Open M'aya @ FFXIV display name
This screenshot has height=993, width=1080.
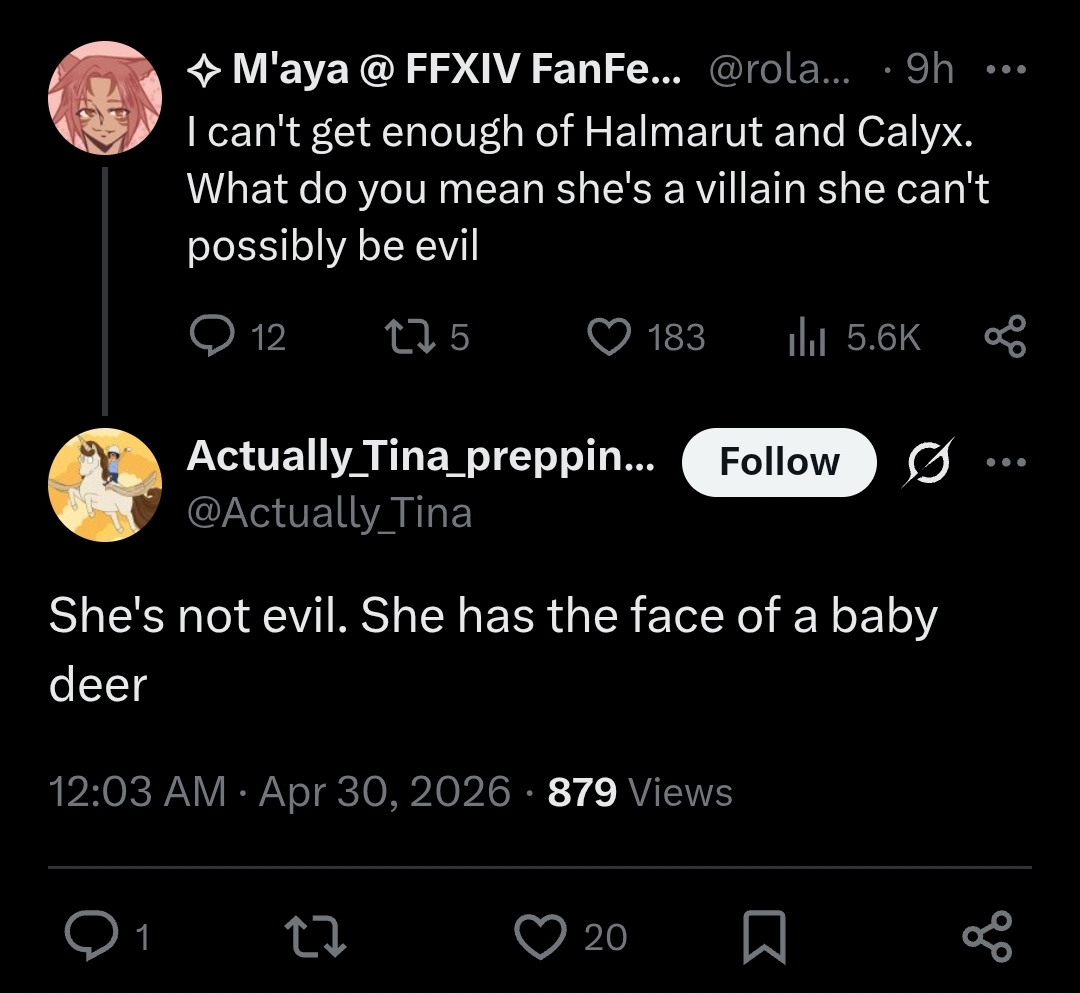(435, 70)
